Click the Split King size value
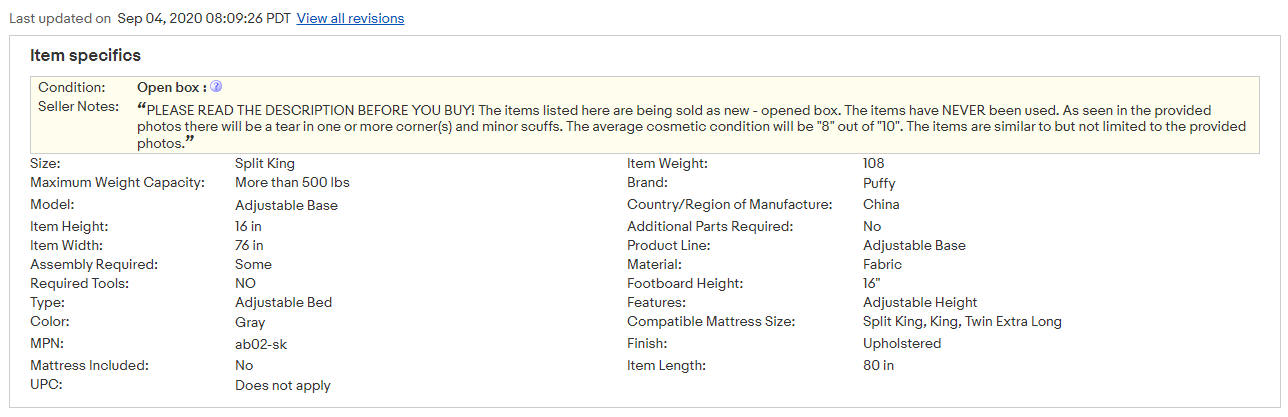Viewport: 1288px width, 417px height. pos(265,163)
